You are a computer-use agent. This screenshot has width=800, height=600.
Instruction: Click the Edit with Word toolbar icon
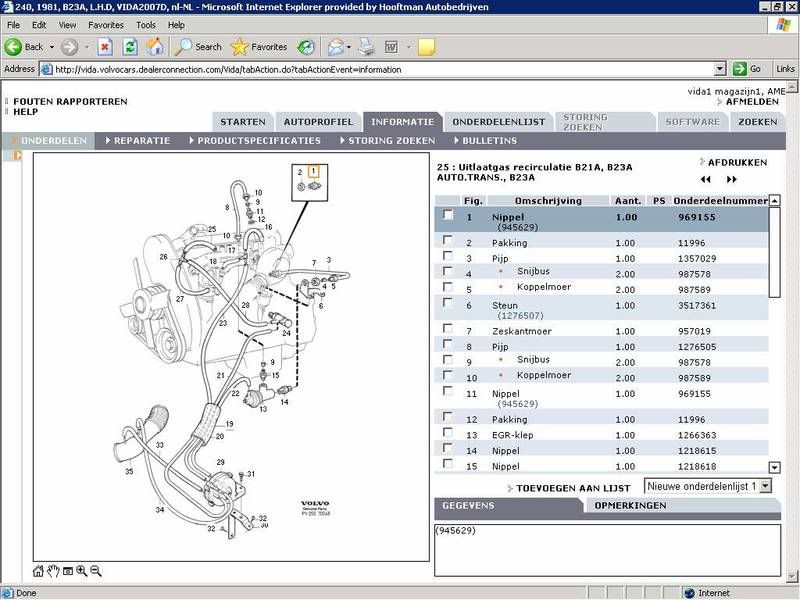pos(391,47)
